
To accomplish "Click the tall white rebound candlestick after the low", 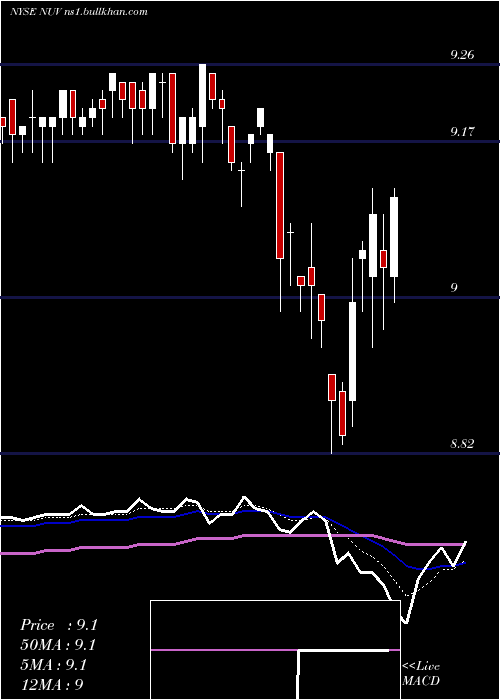I will [x=353, y=351].
